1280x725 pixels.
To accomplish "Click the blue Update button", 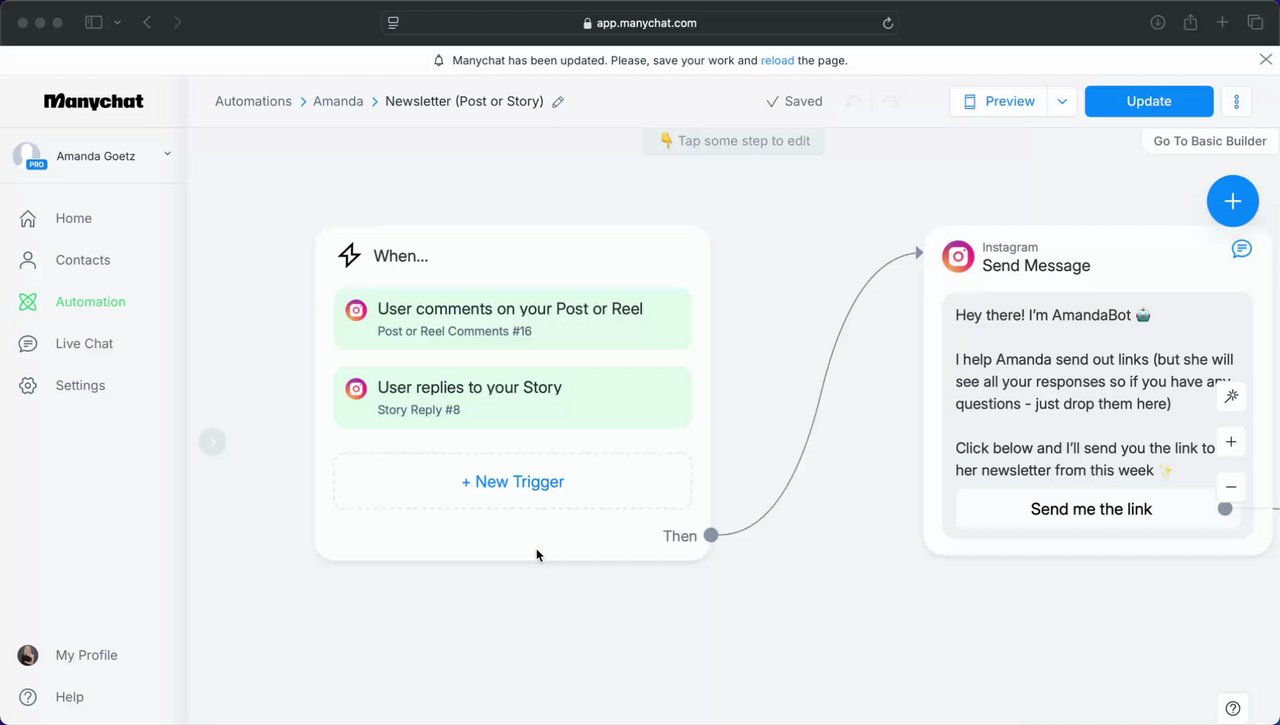I will 1149,101.
